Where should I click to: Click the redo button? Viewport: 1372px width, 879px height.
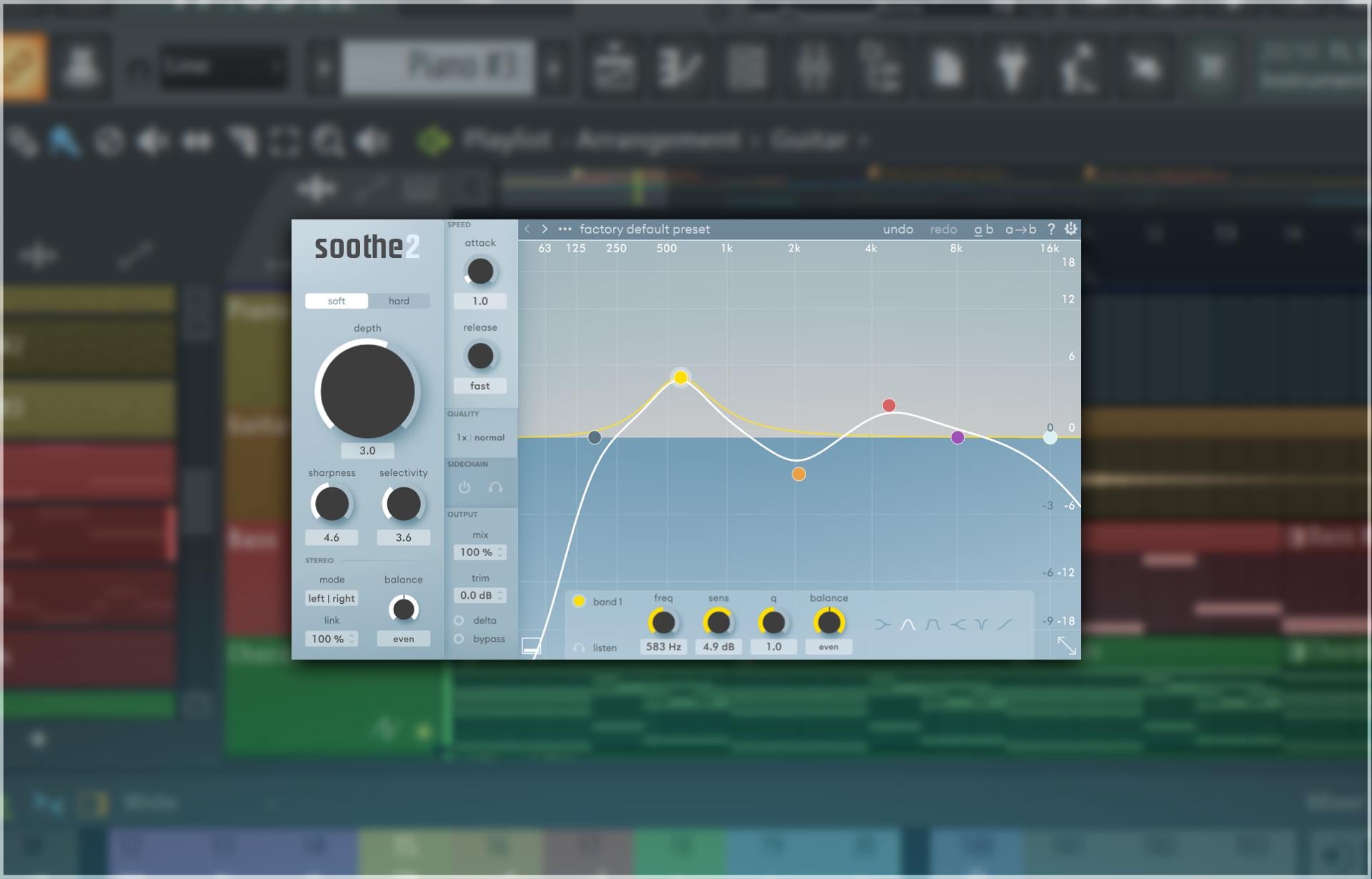point(943,229)
